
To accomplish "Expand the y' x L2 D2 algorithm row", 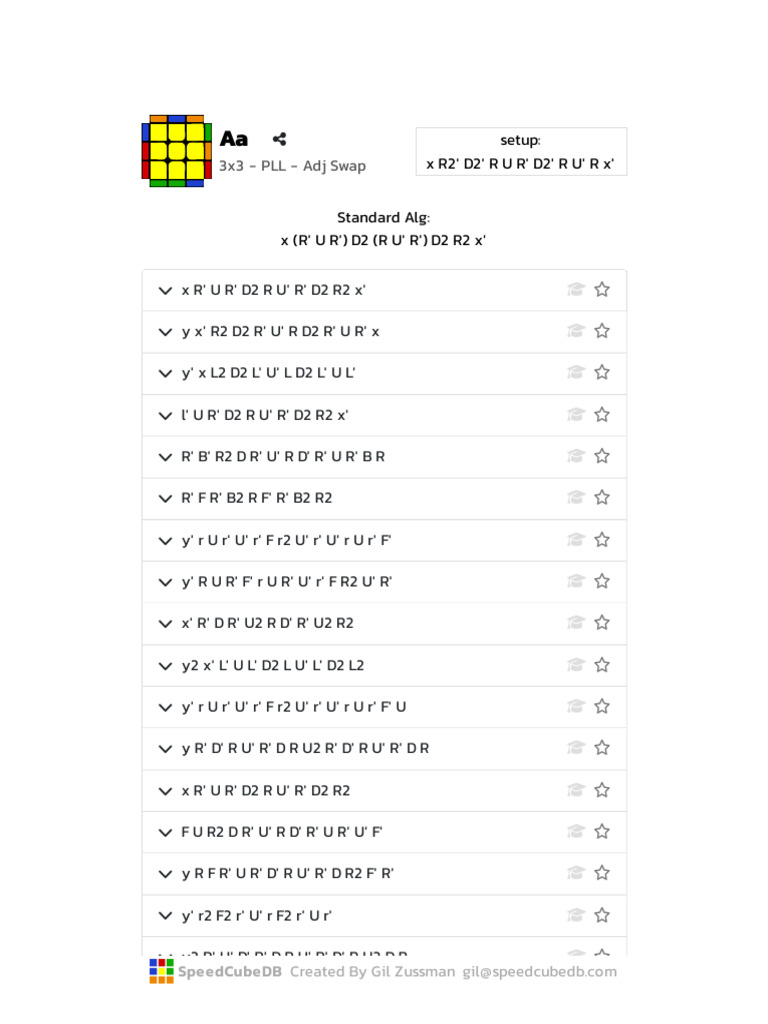I will (x=165, y=373).
